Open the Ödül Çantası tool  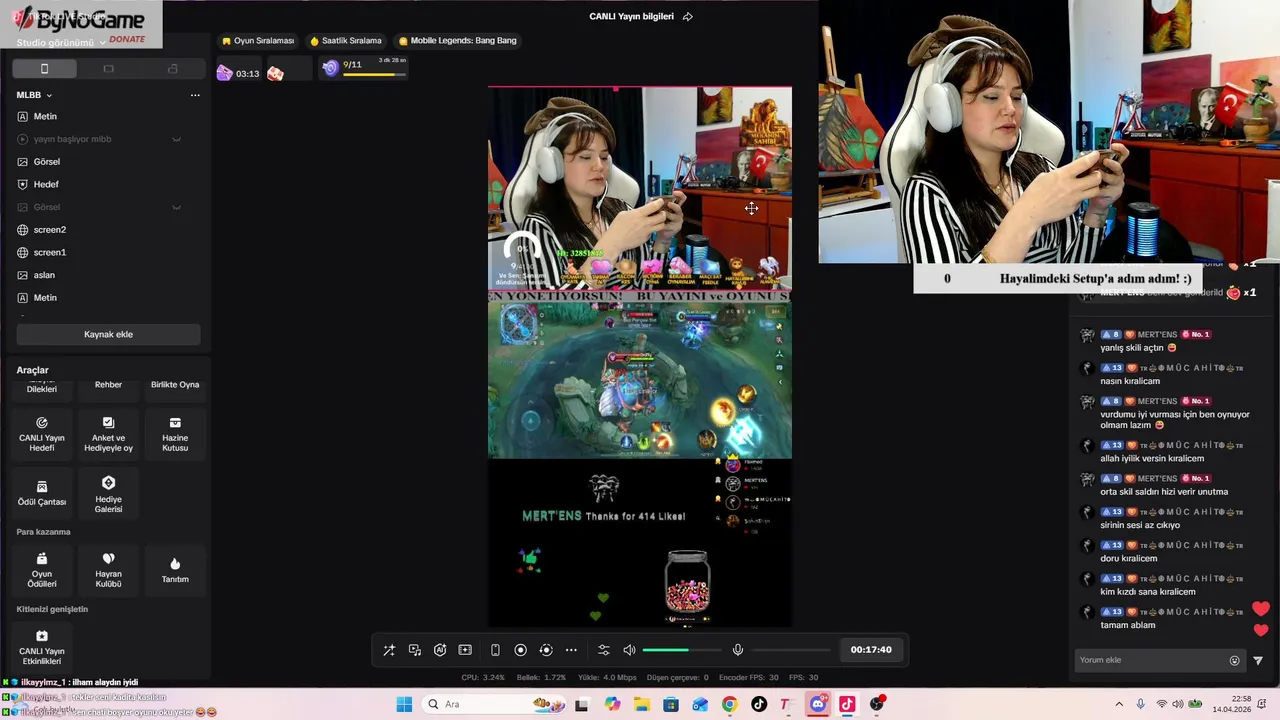pos(42,493)
